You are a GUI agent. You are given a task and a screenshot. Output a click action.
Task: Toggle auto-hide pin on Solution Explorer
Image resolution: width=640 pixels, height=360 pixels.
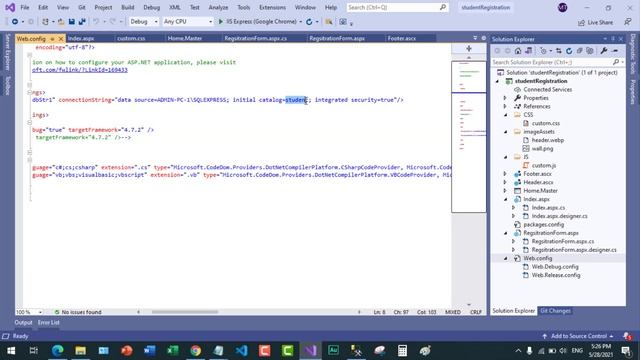[613, 39]
